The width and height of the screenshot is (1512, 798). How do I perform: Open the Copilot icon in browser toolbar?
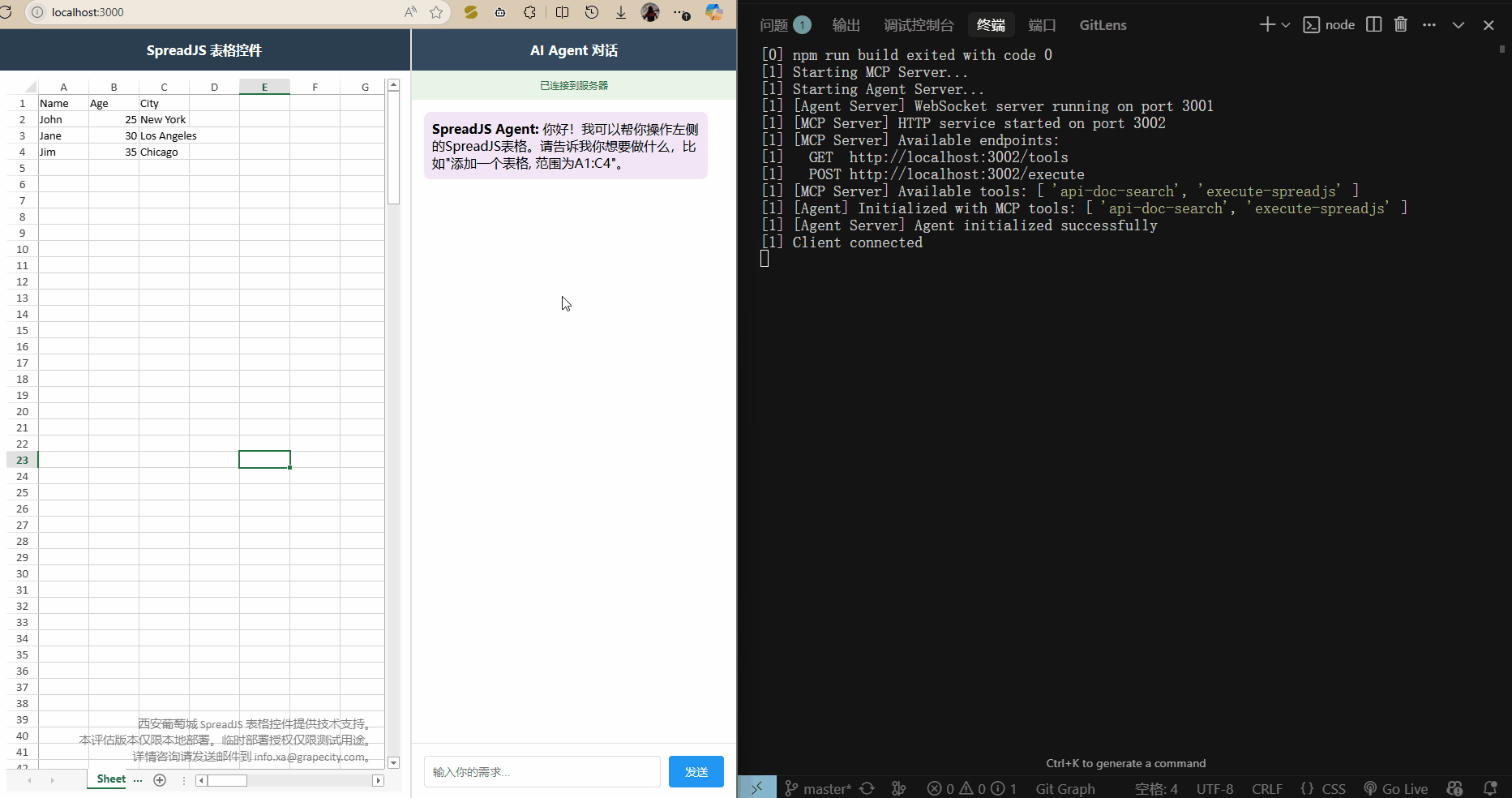tap(713, 12)
